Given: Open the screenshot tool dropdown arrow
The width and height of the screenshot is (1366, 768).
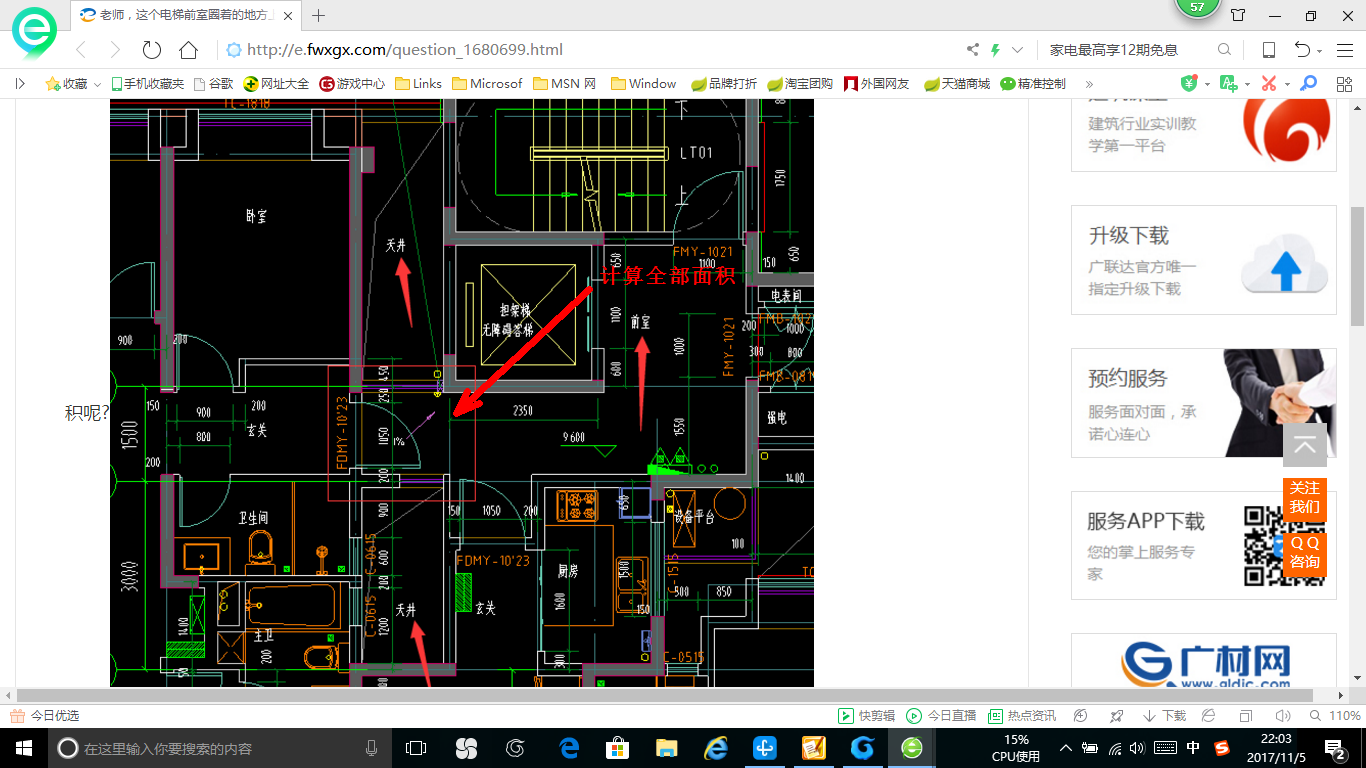Looking at the screenshot, I should click(1287, 85).
